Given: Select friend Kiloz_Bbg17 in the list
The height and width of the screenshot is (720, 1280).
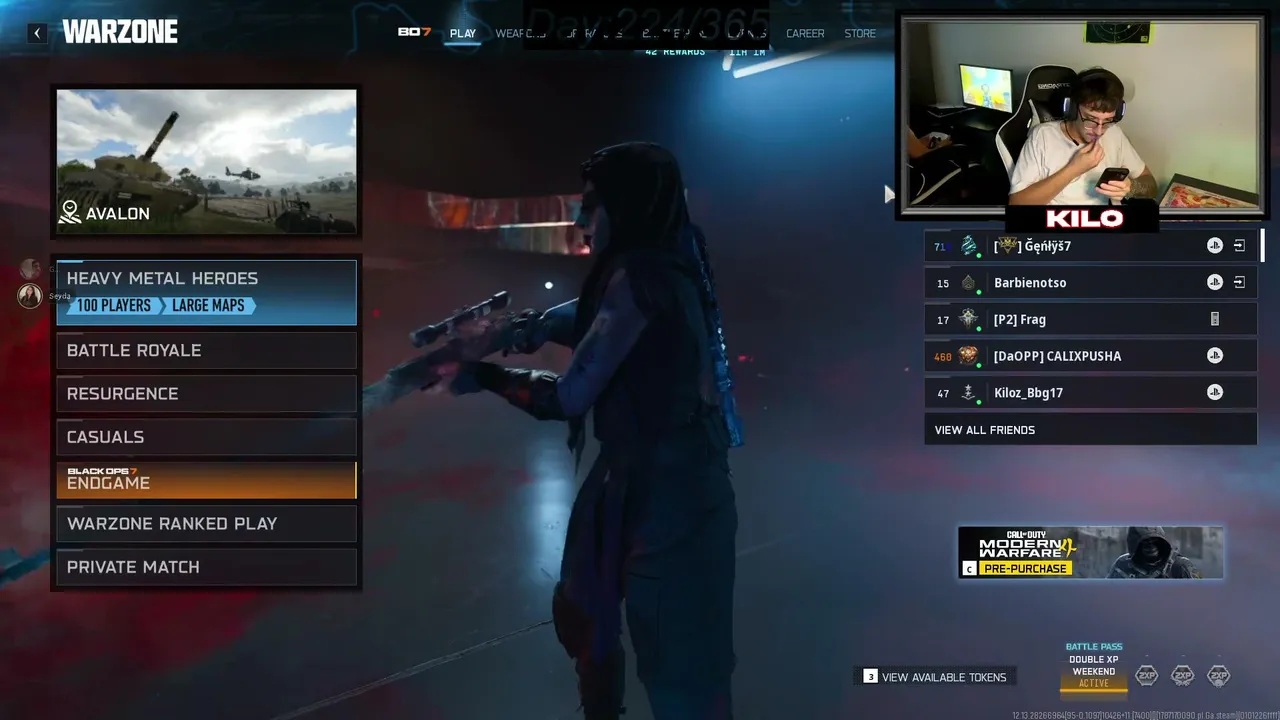Looking at the screenshot, I should [x=1091, y=393].
